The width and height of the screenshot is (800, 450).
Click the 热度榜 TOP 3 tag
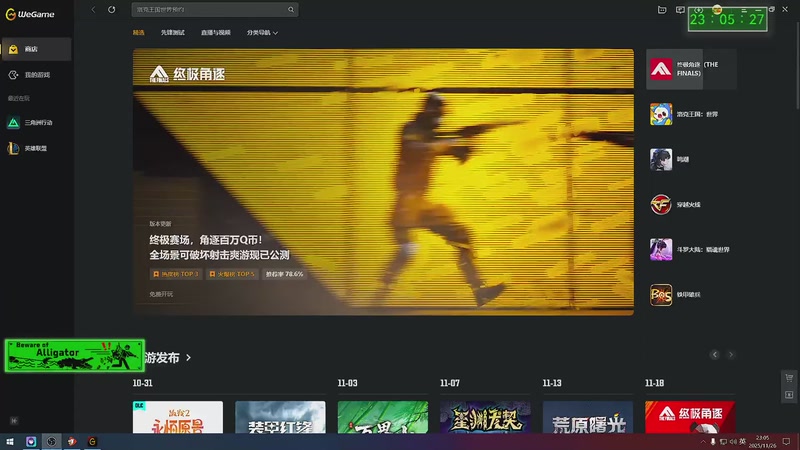coord(176,274)
